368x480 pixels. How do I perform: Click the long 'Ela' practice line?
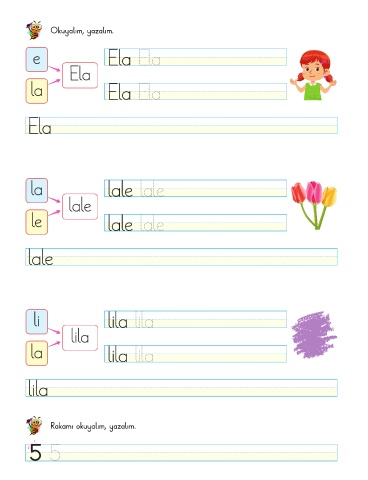pyautogui.click(x=182, y=125)
